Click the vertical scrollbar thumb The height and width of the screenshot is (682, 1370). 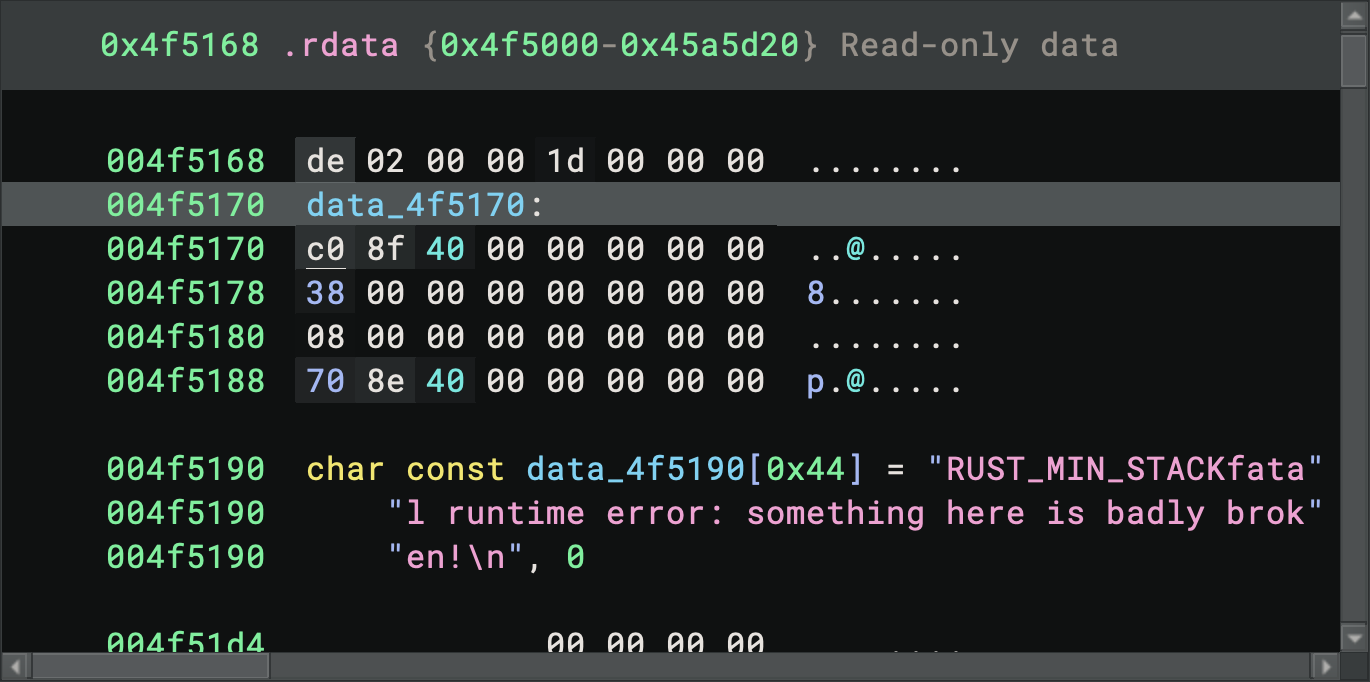point(1353,60)
